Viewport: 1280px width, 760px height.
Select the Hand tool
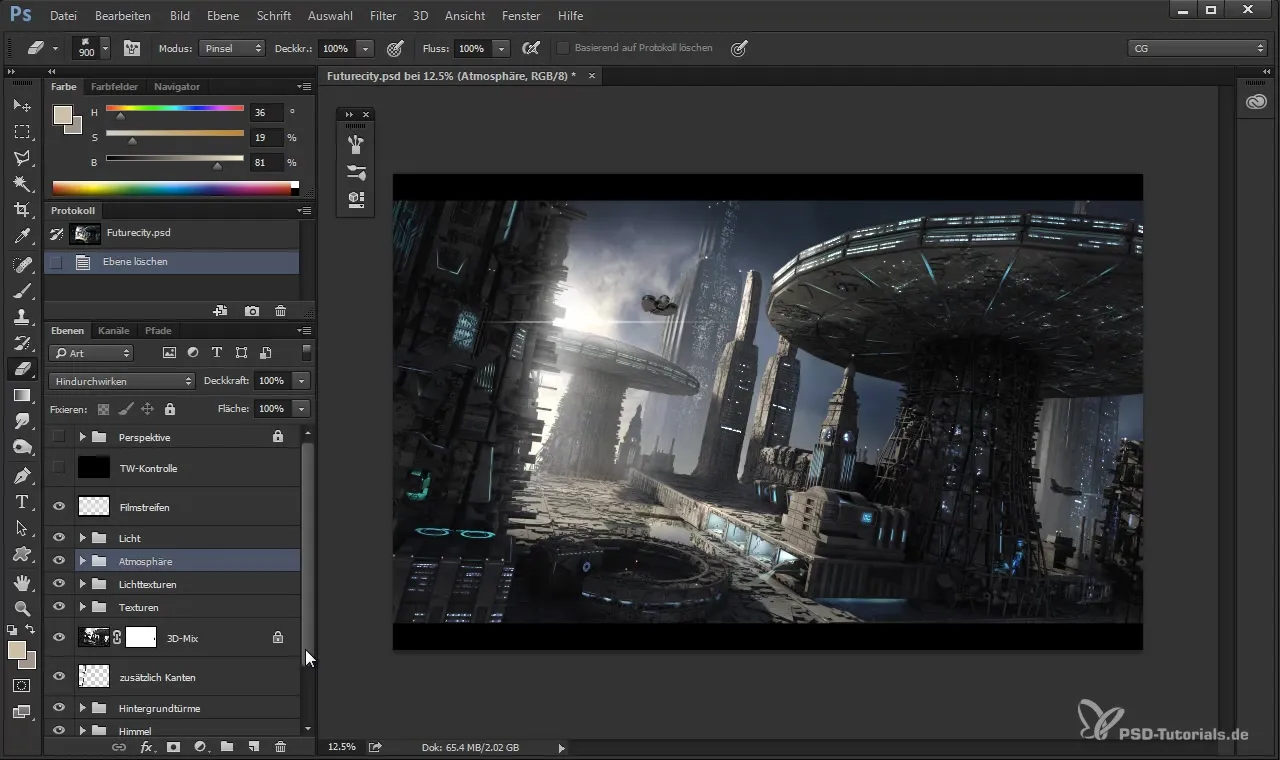[x=22, y=582]
